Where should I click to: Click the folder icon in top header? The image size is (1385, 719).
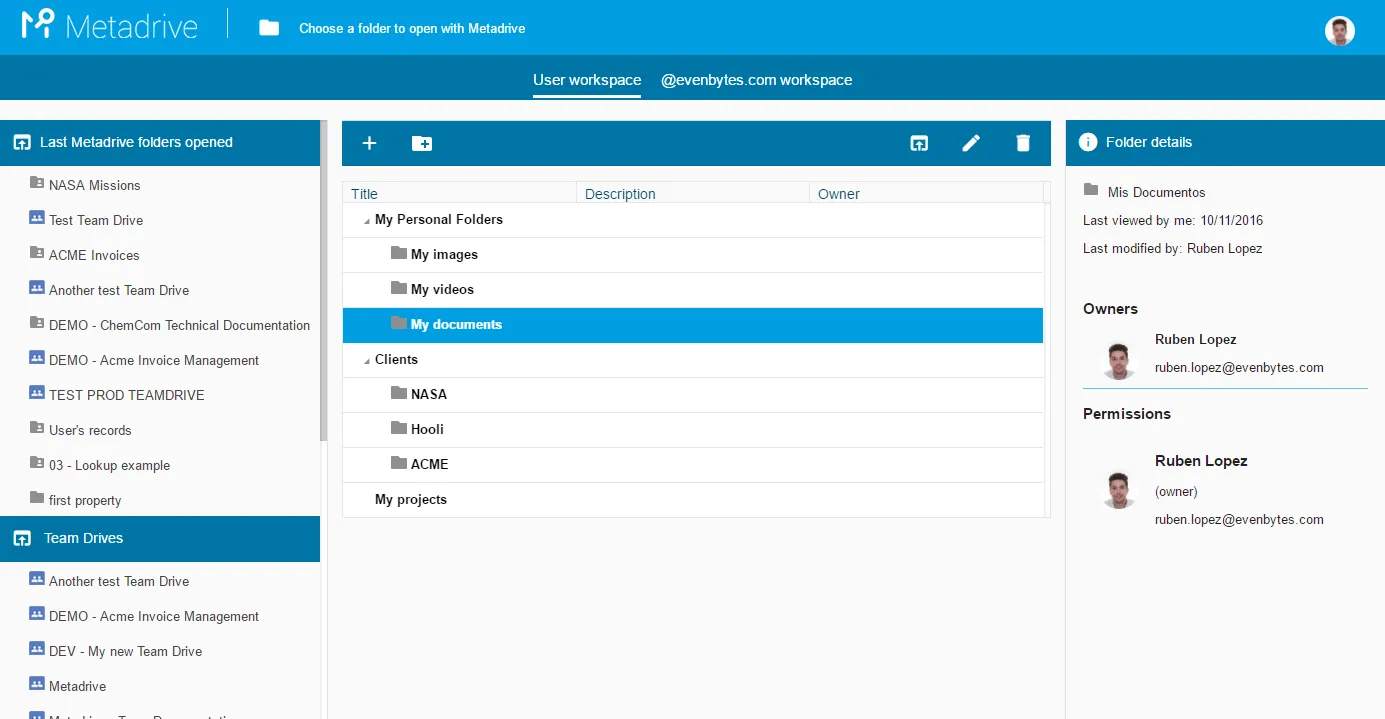pyautogui.click(x=269, y=28)
